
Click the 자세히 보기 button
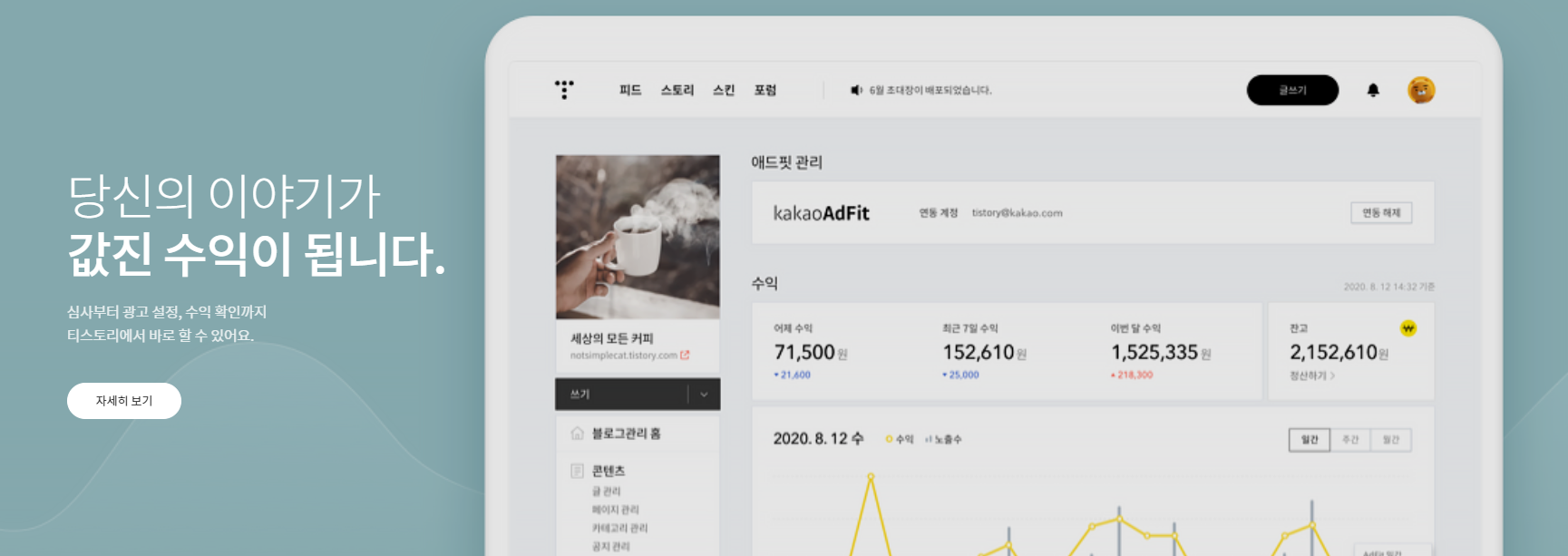[124, 401]
